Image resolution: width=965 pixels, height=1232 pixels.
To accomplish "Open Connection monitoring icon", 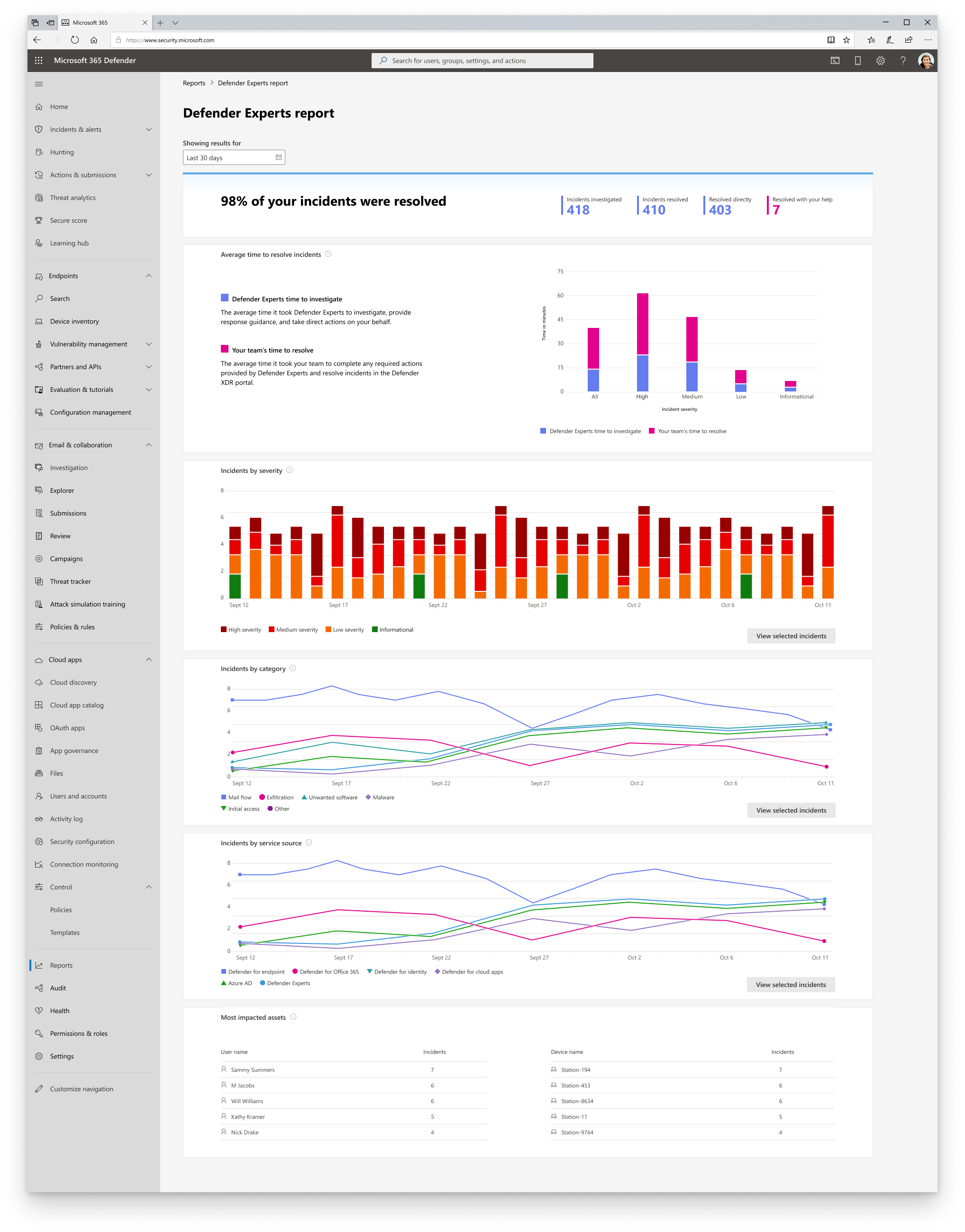I will [39, 864].
